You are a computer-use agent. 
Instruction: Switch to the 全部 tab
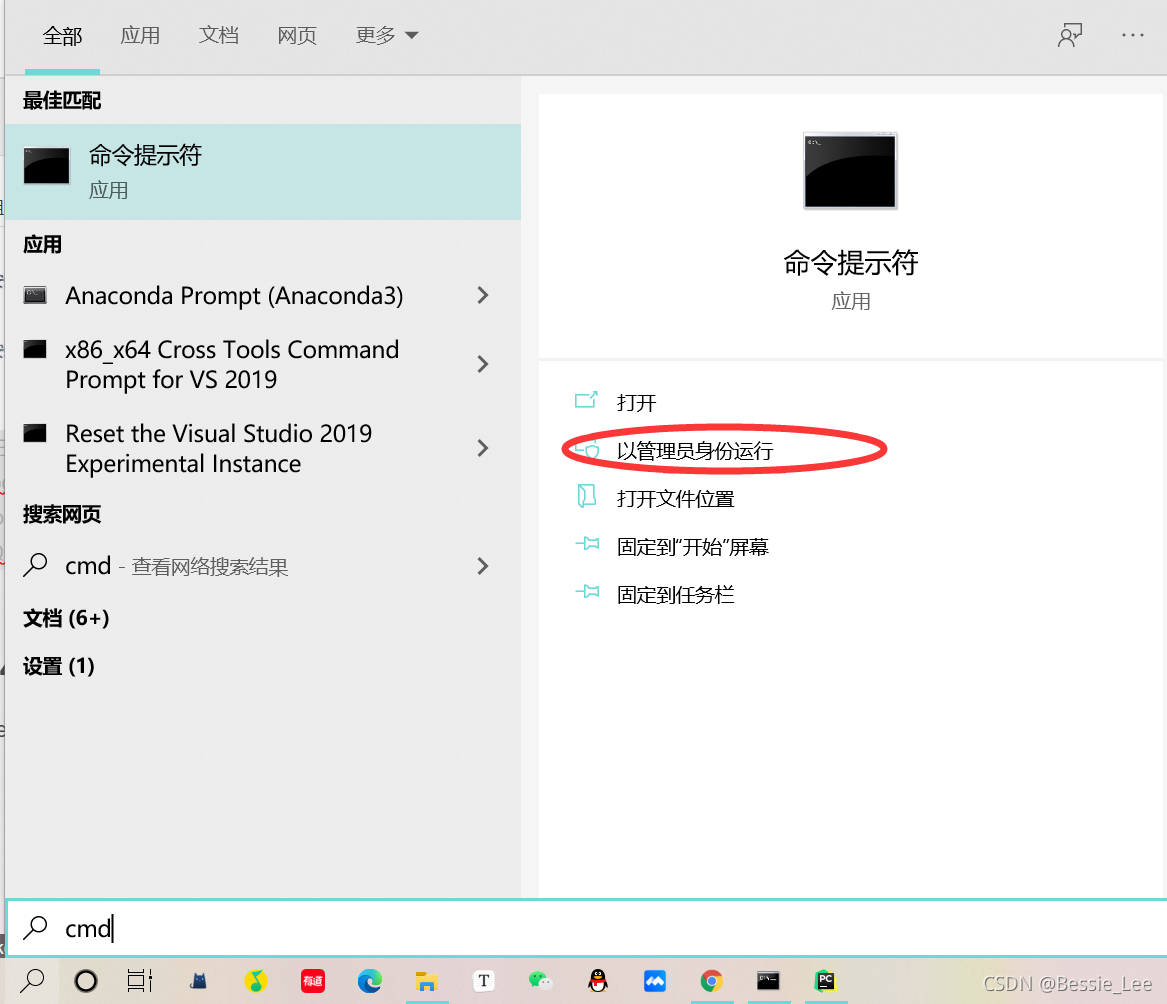click(62, 36)
